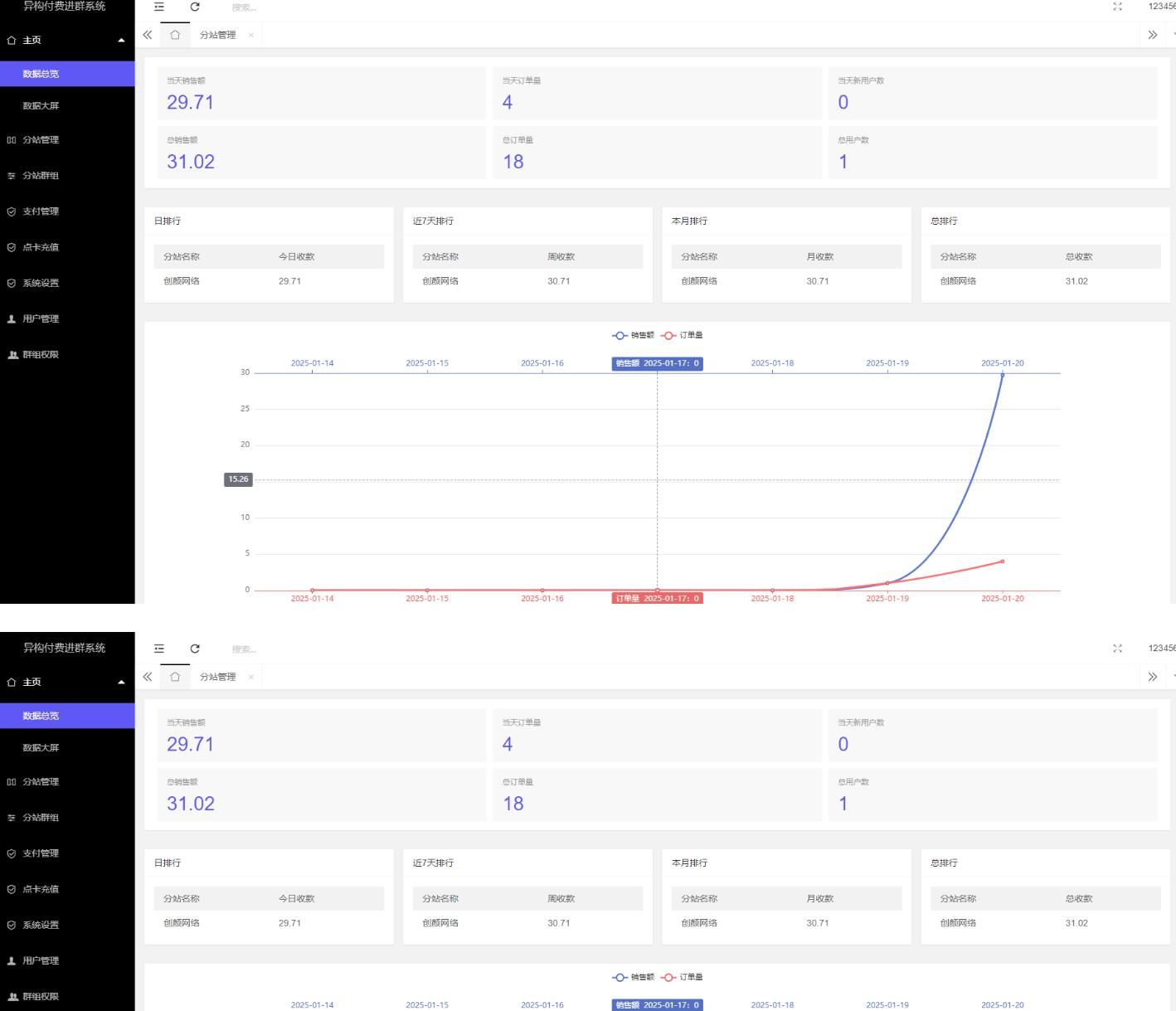Enter fullscreen via upper header expand icon
The image size is (1176, 1011).
[x=1117, y=7]
